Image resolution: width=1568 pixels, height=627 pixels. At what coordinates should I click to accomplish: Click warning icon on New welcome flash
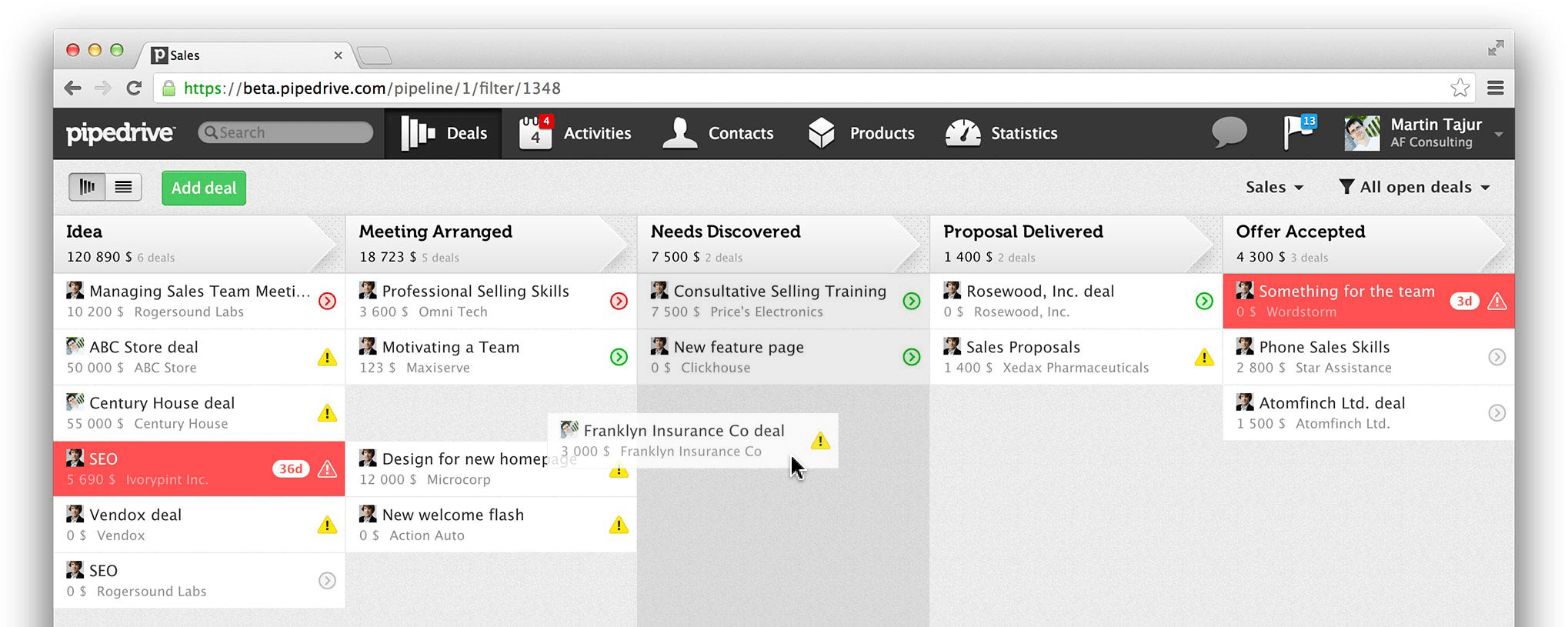[619, 525]
